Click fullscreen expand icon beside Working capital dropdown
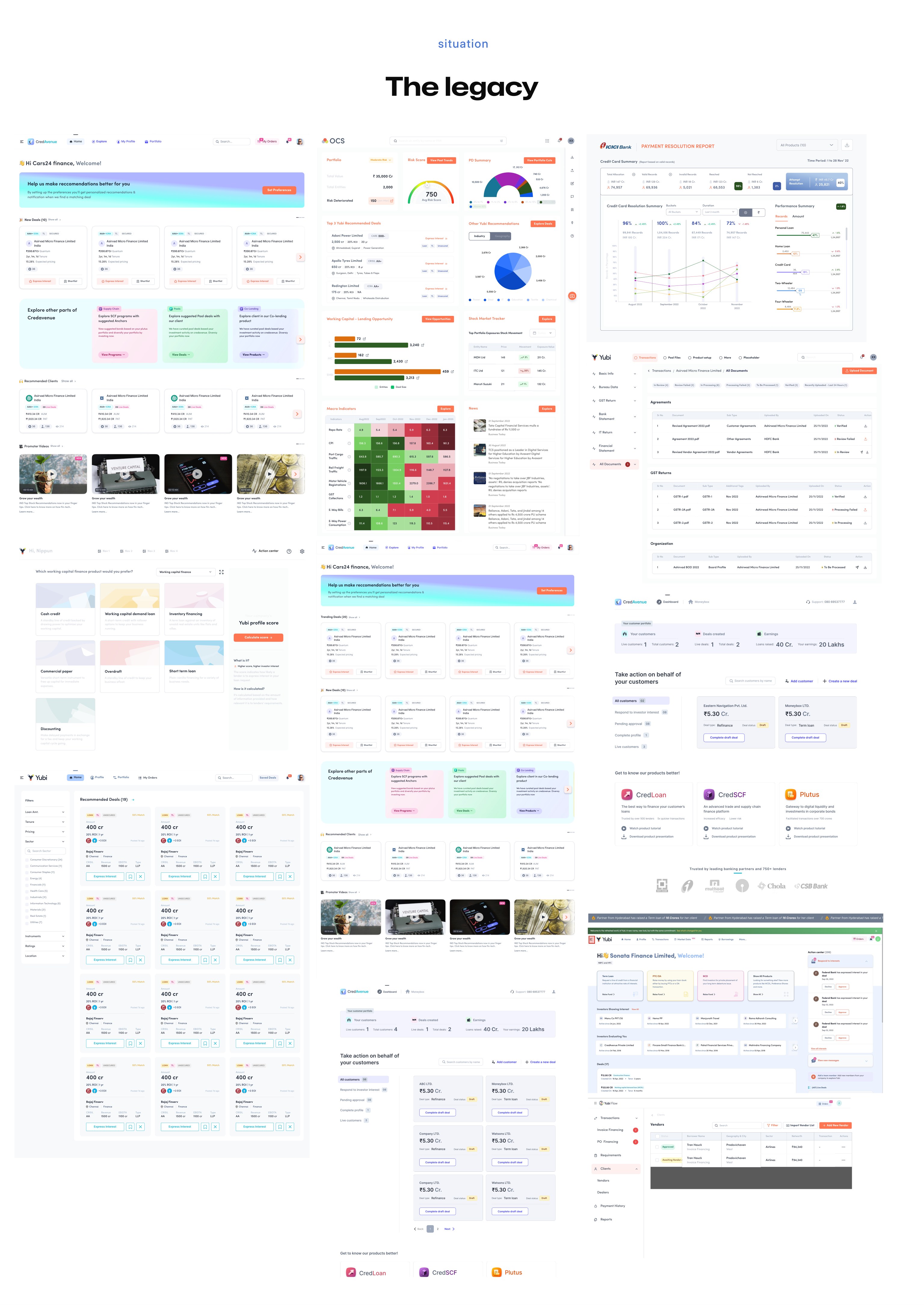Viewport: 924px width, 1305px height. [x=221, y=572]
